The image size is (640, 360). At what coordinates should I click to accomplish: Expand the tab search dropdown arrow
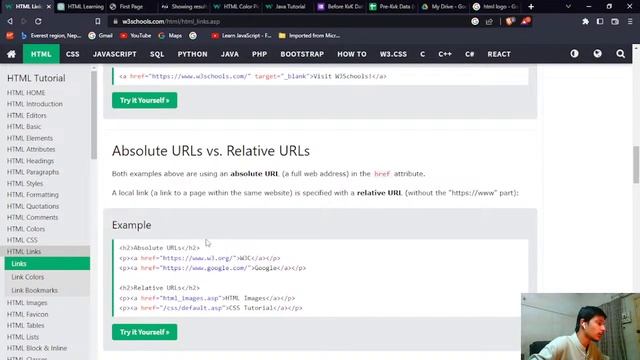click(568, 7)
